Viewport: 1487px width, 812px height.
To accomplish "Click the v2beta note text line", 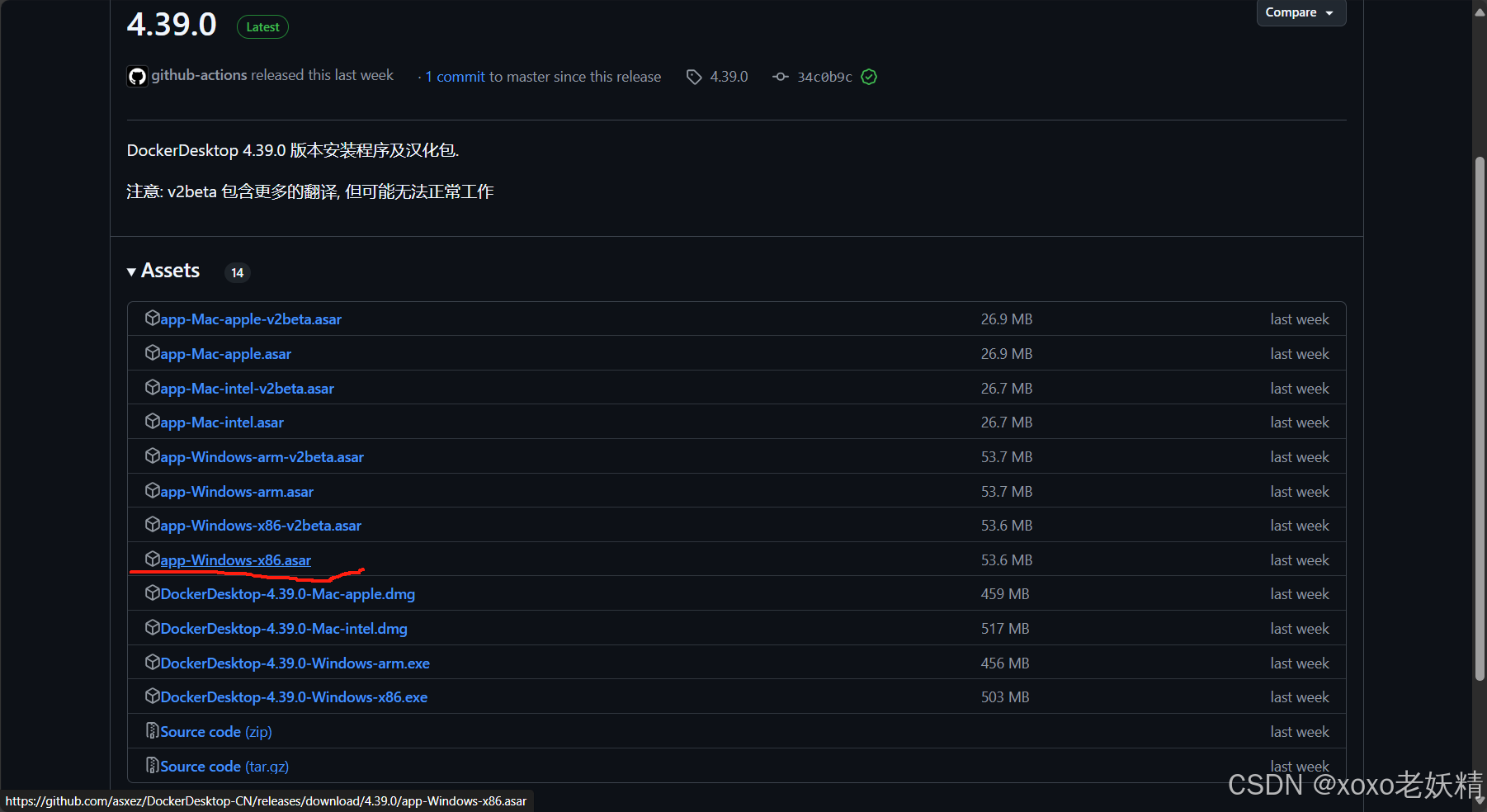I will [x=310, y=191].
